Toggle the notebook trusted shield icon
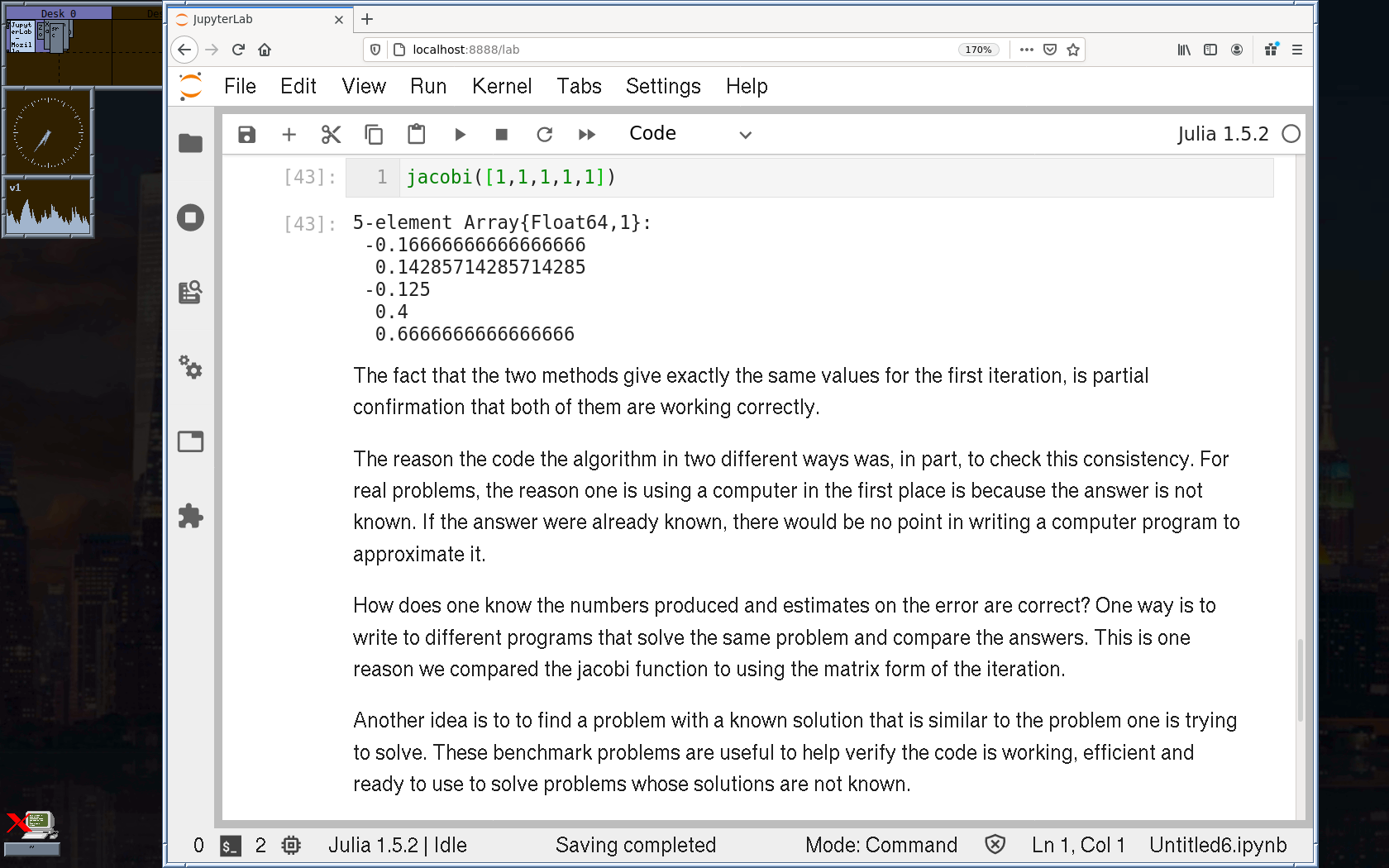1389x868 pixels. [x=995, y=845]
